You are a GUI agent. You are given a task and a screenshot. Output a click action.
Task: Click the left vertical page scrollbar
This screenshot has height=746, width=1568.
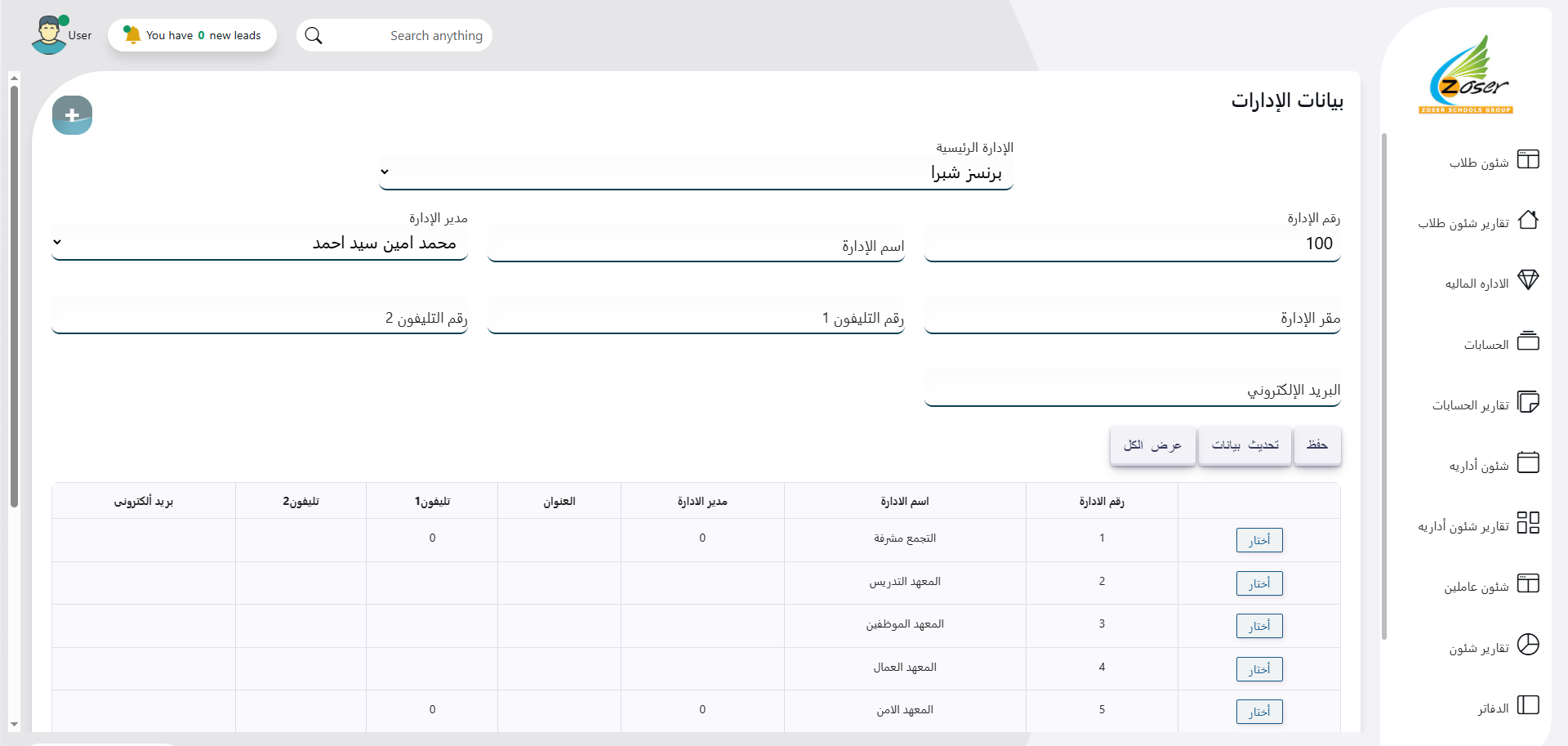click(x=14, y=294)
